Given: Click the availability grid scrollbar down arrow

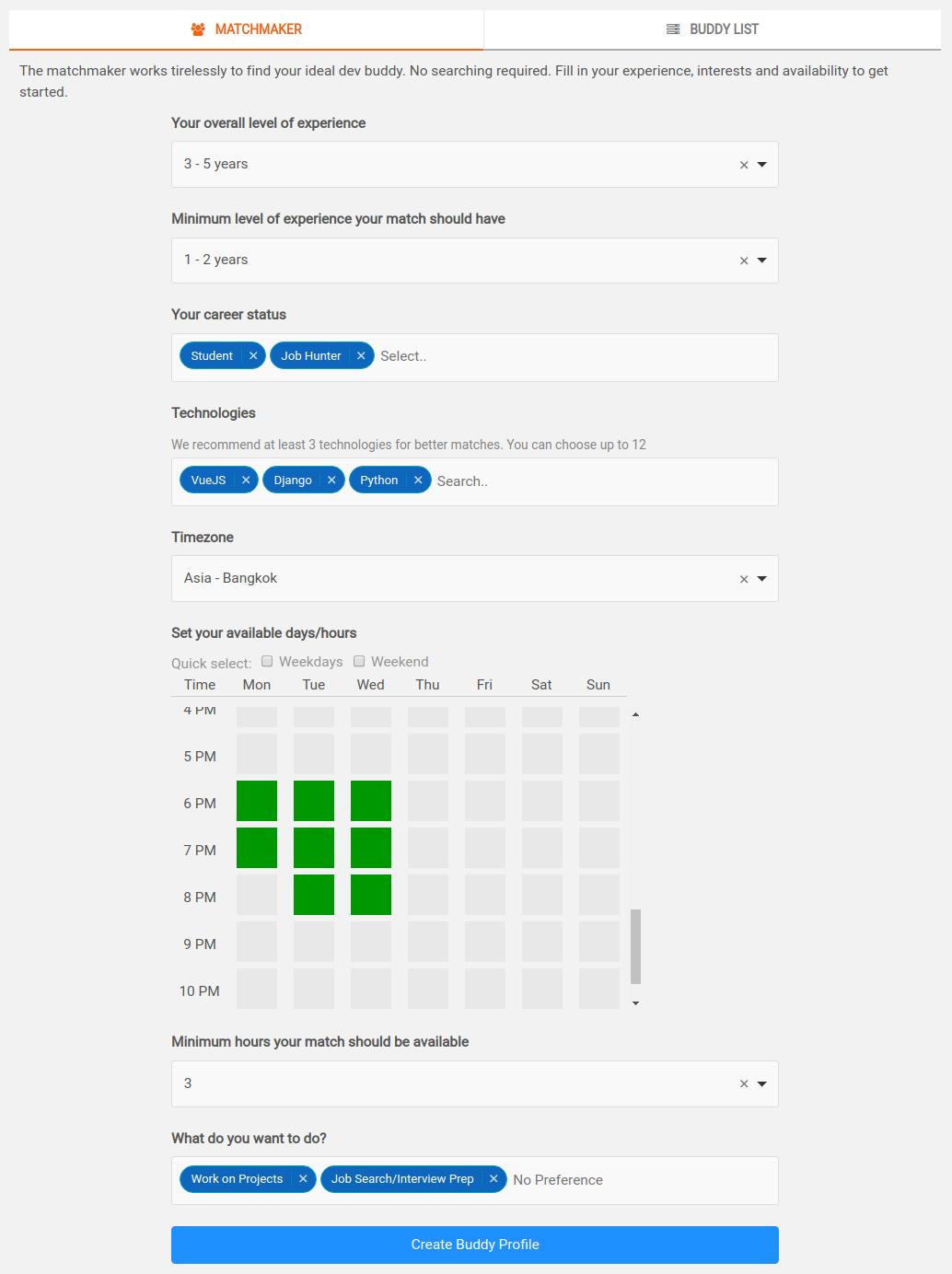Looking at the screenshot, I should tap(635, 1003).
